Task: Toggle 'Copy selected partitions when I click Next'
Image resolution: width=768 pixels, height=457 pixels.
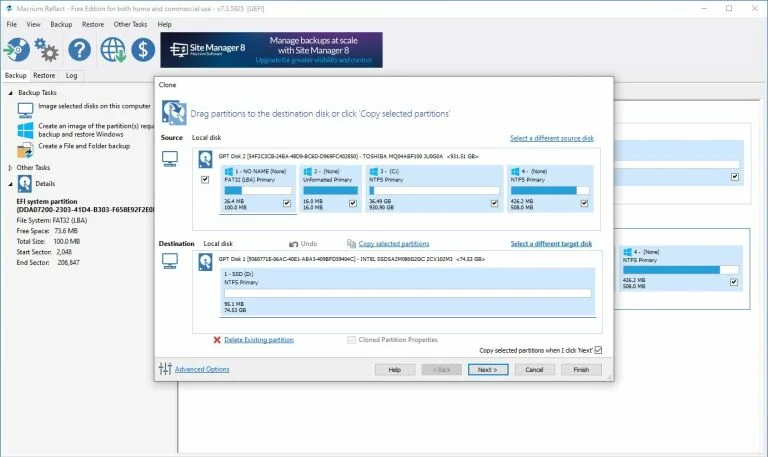Action: click(598, 350)
